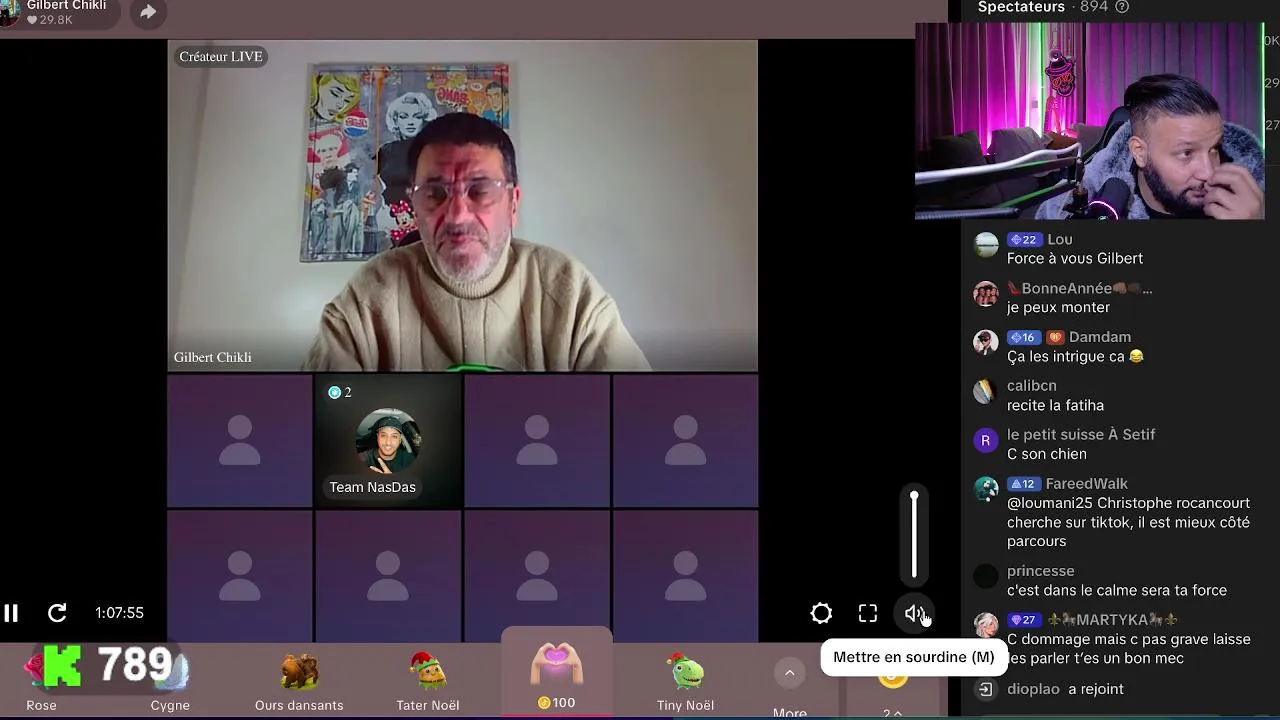The image size is (1280, 720).
Task: Open le petit suisse À Setif avatar
Action: click(986, 440)
